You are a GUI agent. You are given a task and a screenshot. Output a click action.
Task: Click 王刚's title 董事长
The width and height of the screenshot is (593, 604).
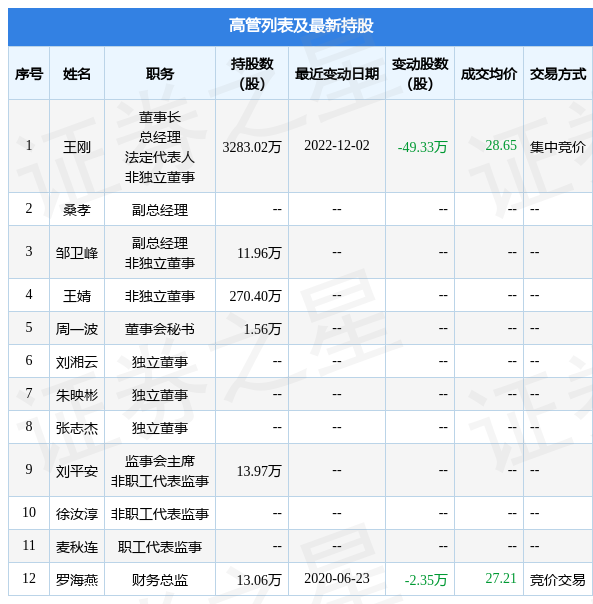(x=160, y=117)
